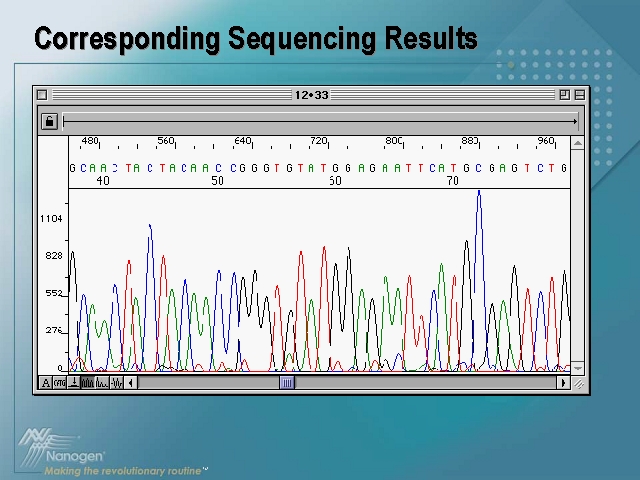Viewport: 640px width, 480px height.
Task: Click the 12•33 window title bar
Action: [x=311, y=95]
